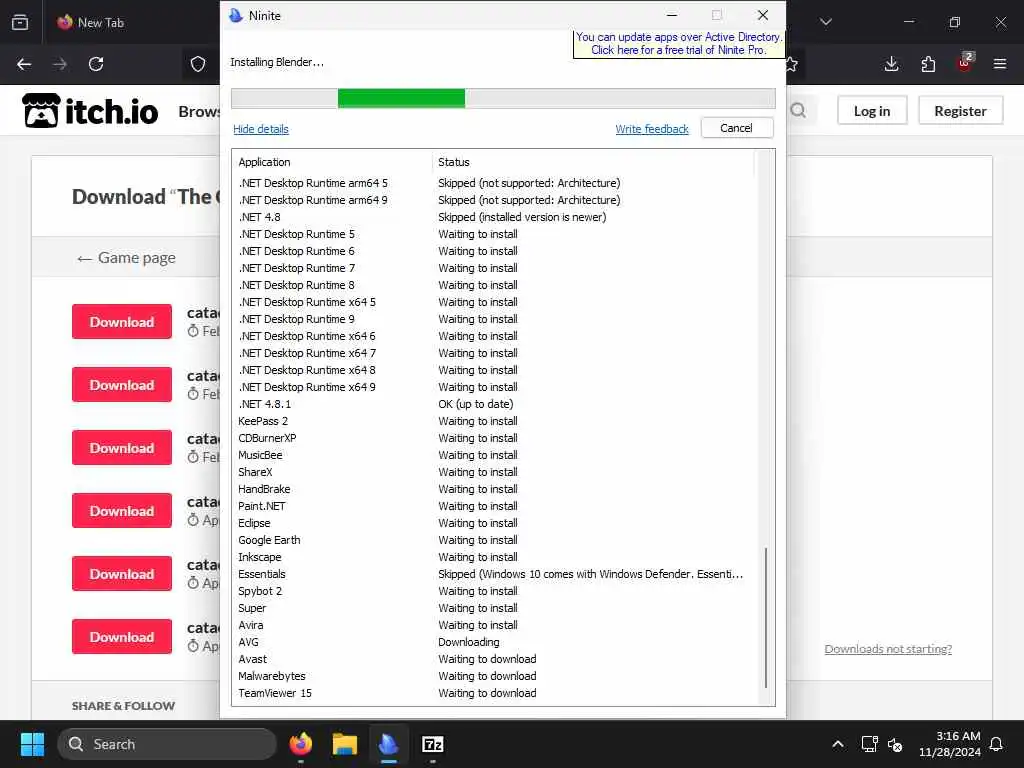Click the itch.io logo
The image size is (1024, 768).
[x=90, y=111]
